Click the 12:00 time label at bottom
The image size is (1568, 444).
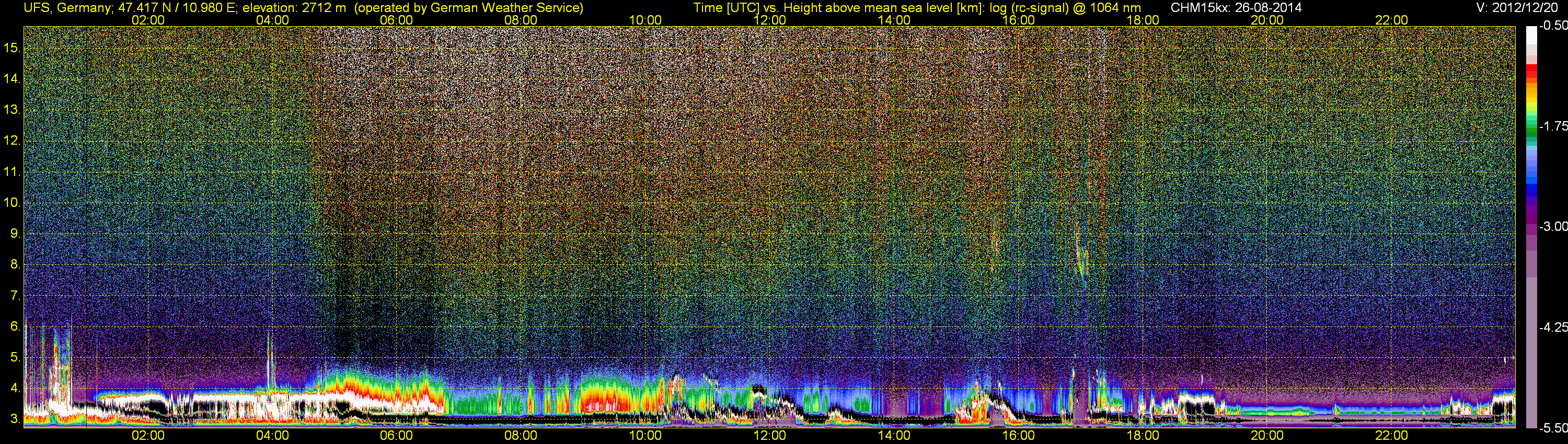click(769, 436)
